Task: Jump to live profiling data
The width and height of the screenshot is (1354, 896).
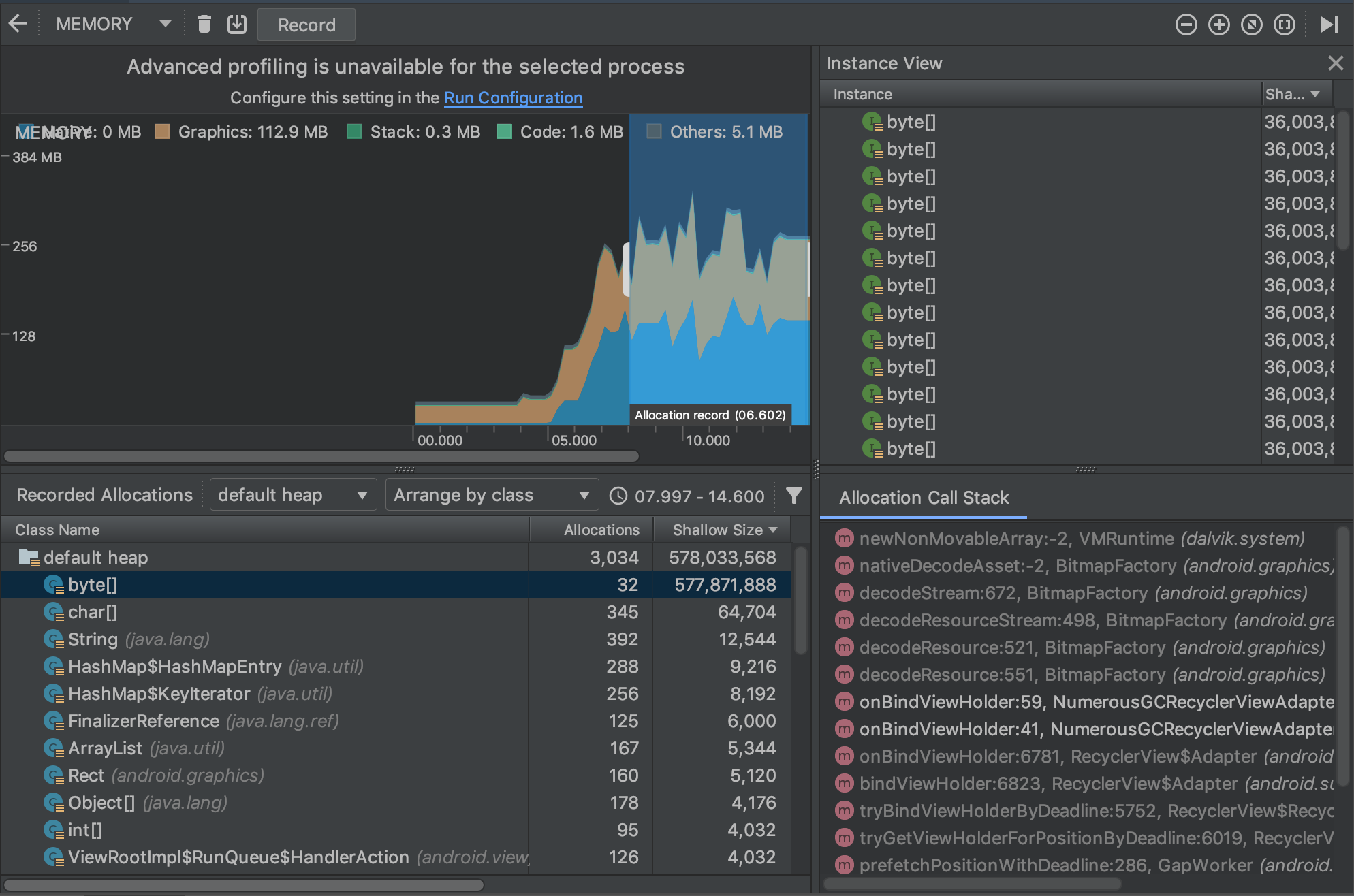Action: [x=1329, y=24]
